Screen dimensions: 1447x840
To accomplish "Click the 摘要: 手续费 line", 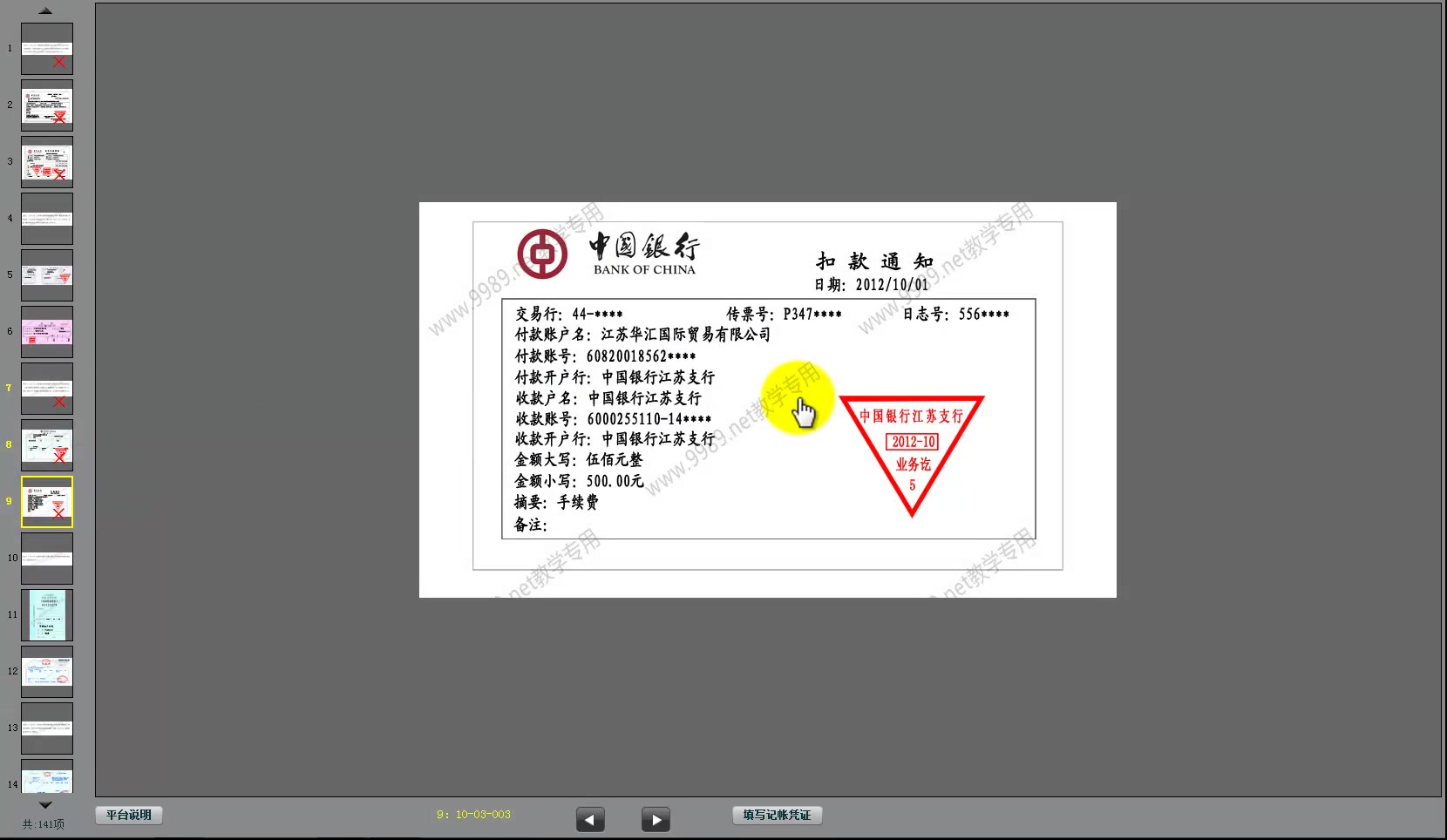I will pos(556,503).
